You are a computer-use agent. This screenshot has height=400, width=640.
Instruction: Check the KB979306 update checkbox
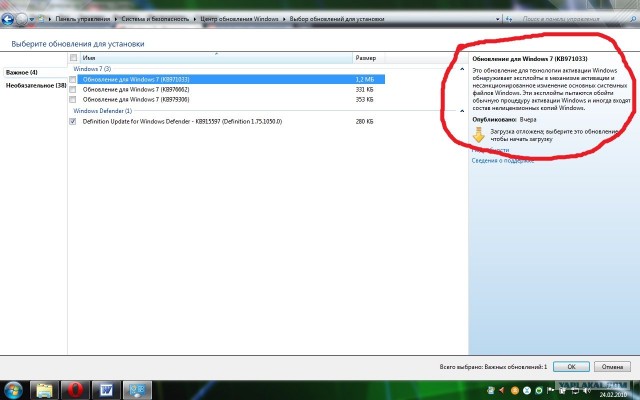coord(73,100)
